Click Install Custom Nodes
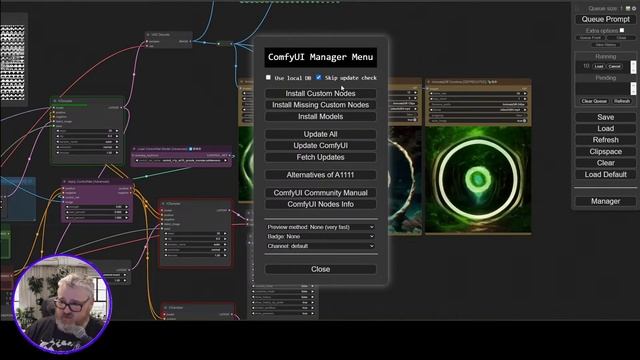 coord(320,93)
